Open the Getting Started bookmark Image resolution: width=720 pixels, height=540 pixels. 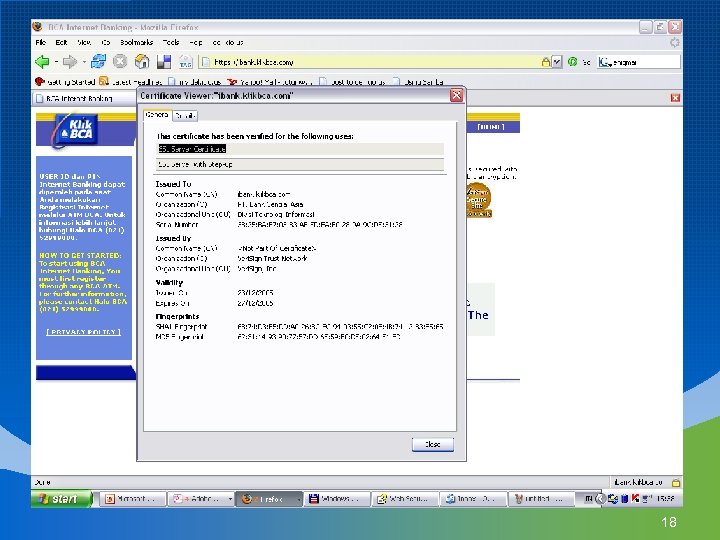[x=65, y=82]
